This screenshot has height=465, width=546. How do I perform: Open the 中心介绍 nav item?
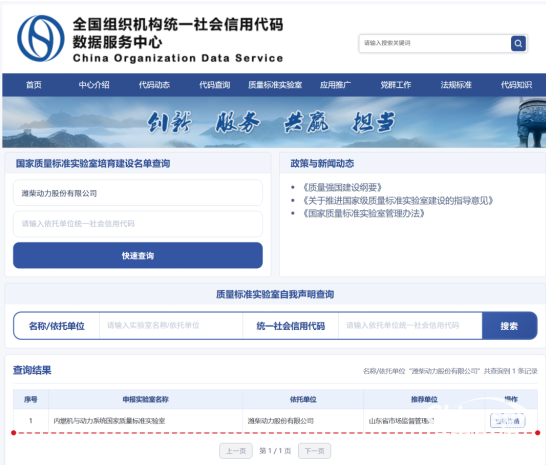click(x=94, y=85)
